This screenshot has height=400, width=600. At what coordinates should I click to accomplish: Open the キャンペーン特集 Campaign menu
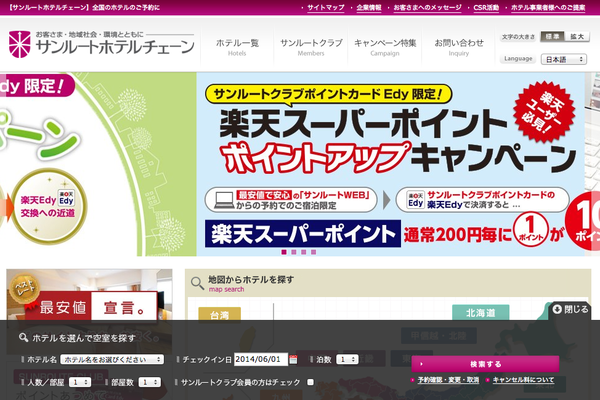pos(385,47)
